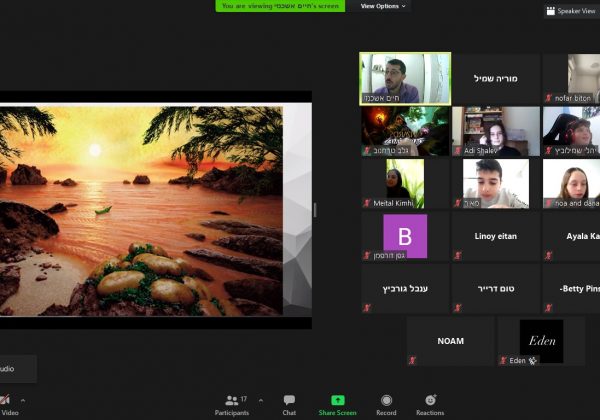
Task: Select the NOAM participant tile
Action: click(x=450, y=341)
